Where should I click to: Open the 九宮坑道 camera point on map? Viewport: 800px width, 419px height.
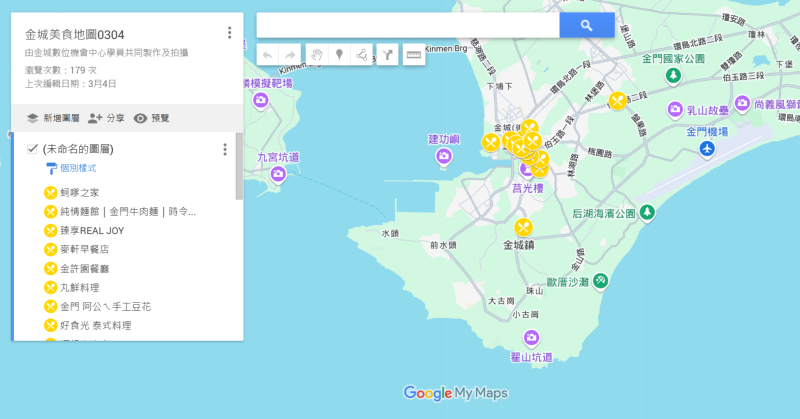[x=278, y=174]
